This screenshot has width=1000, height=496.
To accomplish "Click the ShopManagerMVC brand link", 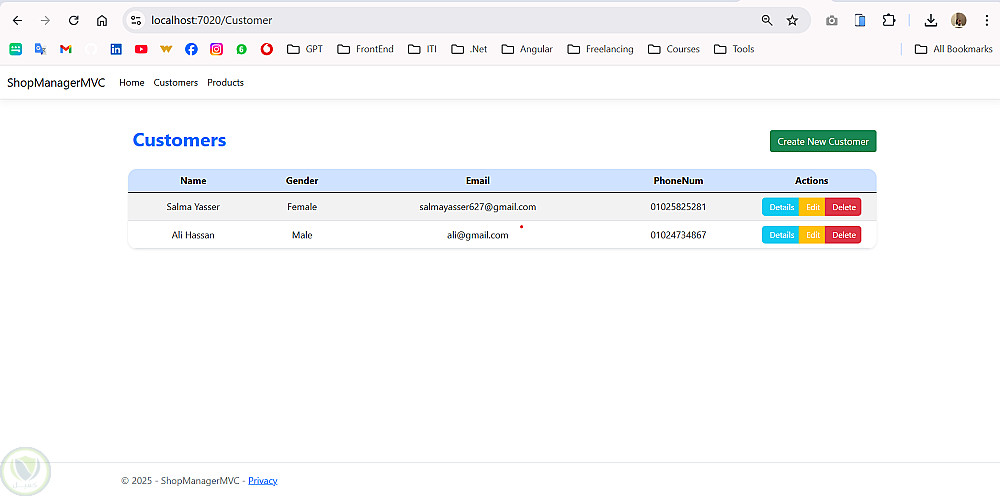I will (56, 83).
